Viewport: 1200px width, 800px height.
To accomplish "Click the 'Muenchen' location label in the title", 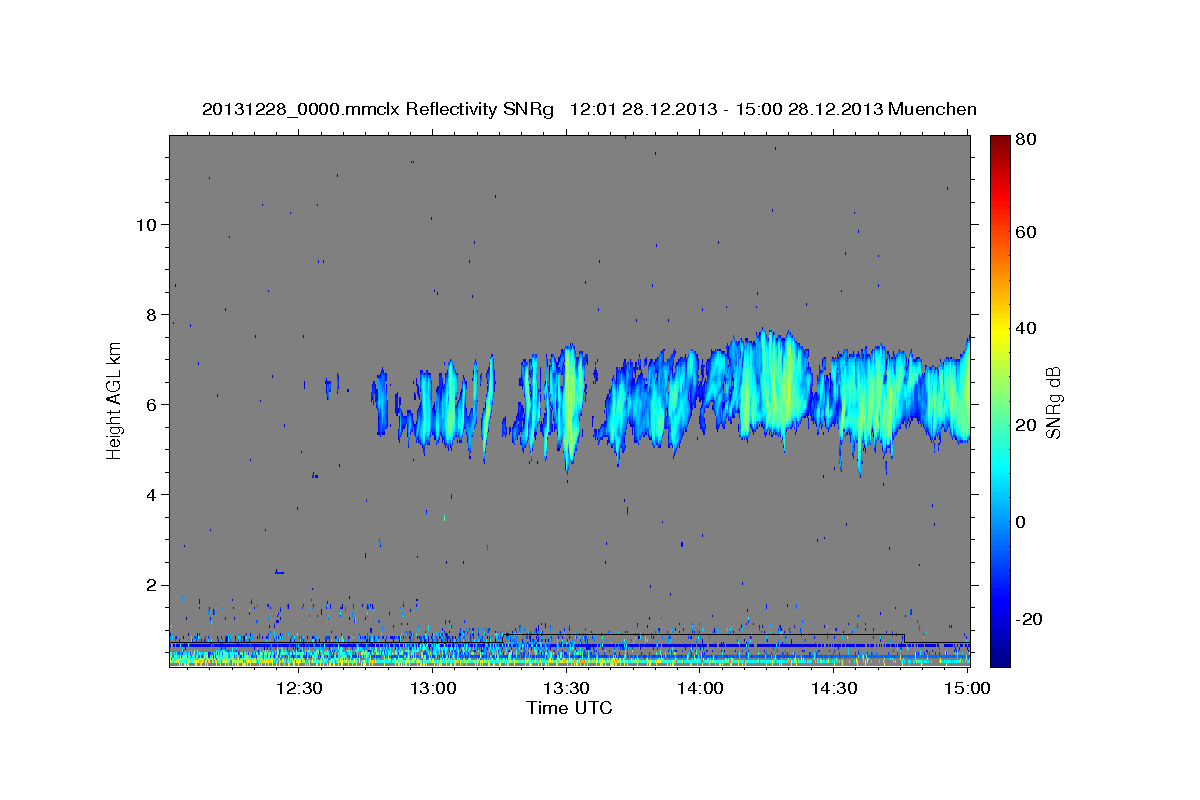I will (x=932, y=109).
